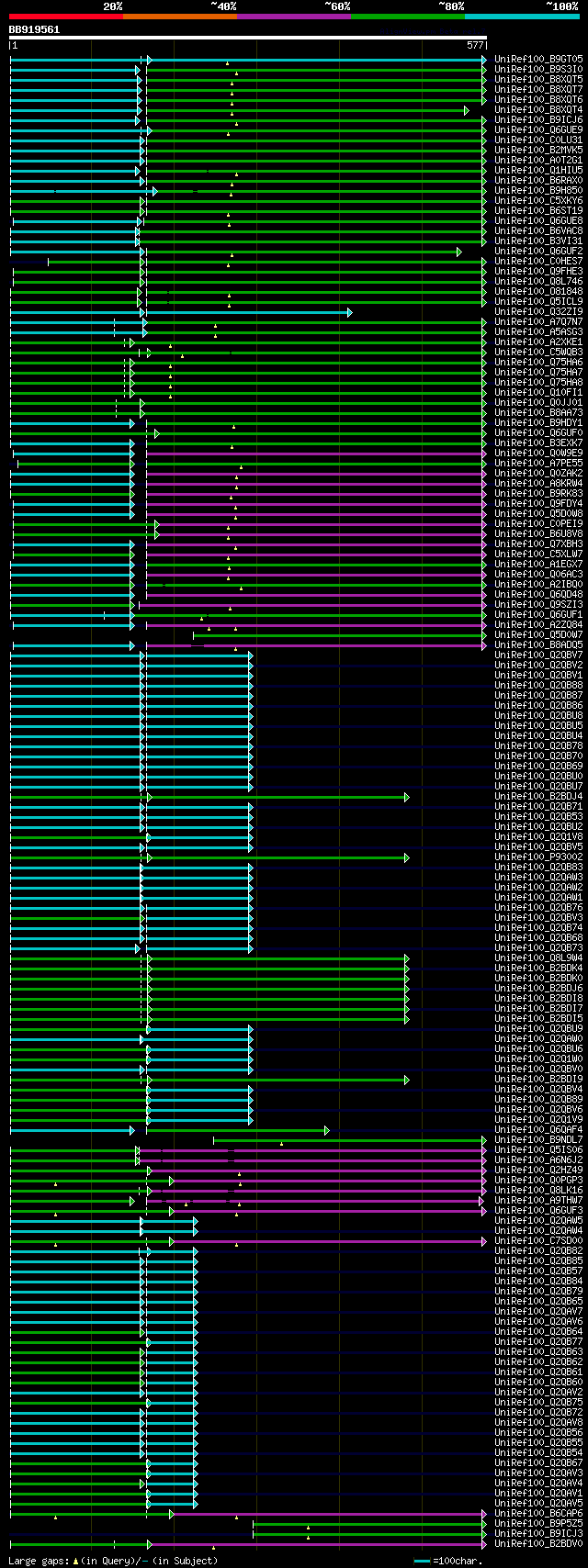Viewport: 588px width, 1568px height.
Task: Select the UniRef100_B9ICJ6 label
Action: click(x=538, y=120)
